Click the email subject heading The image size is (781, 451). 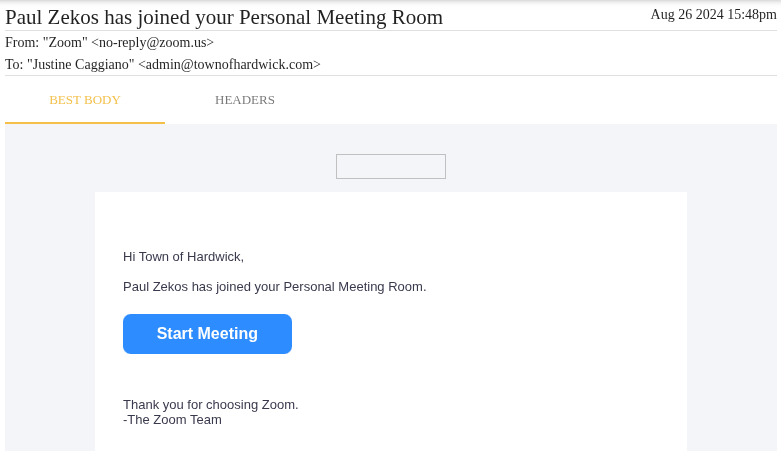pyautogui.click(x=224, y=17)
